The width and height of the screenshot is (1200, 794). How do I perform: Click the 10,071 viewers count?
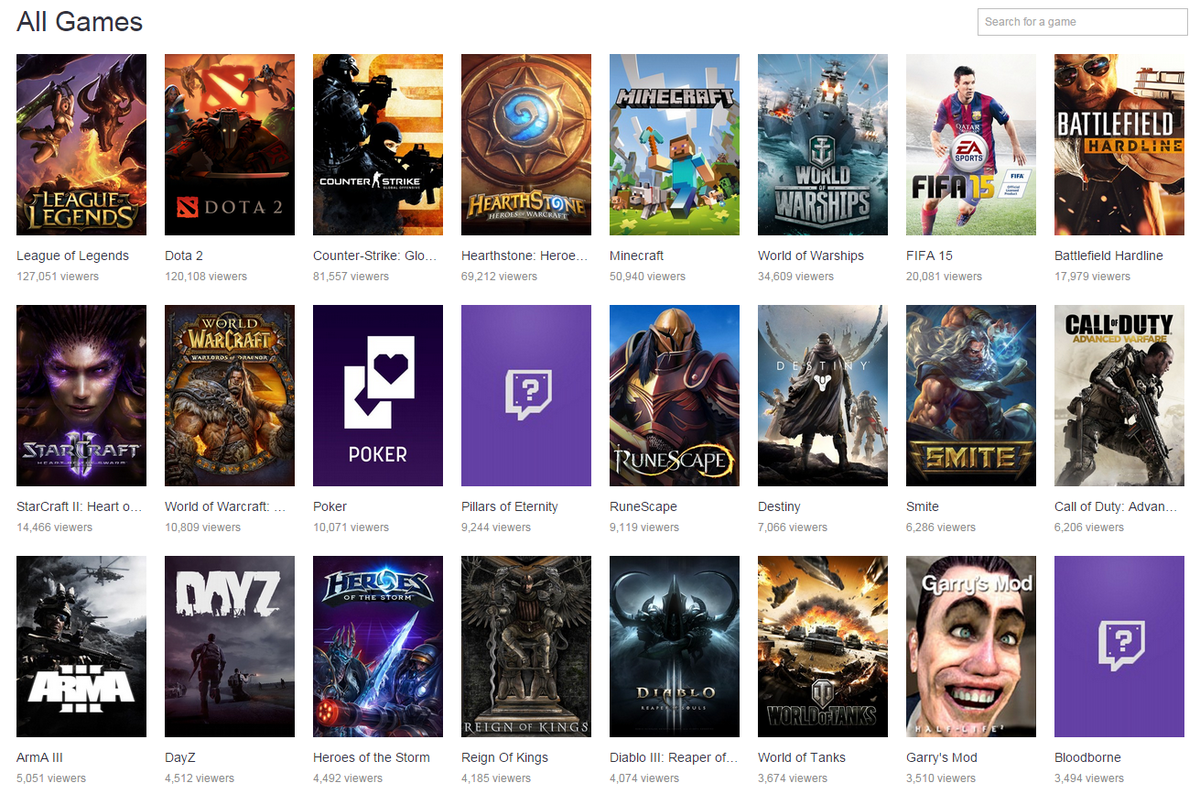[351, 528]
